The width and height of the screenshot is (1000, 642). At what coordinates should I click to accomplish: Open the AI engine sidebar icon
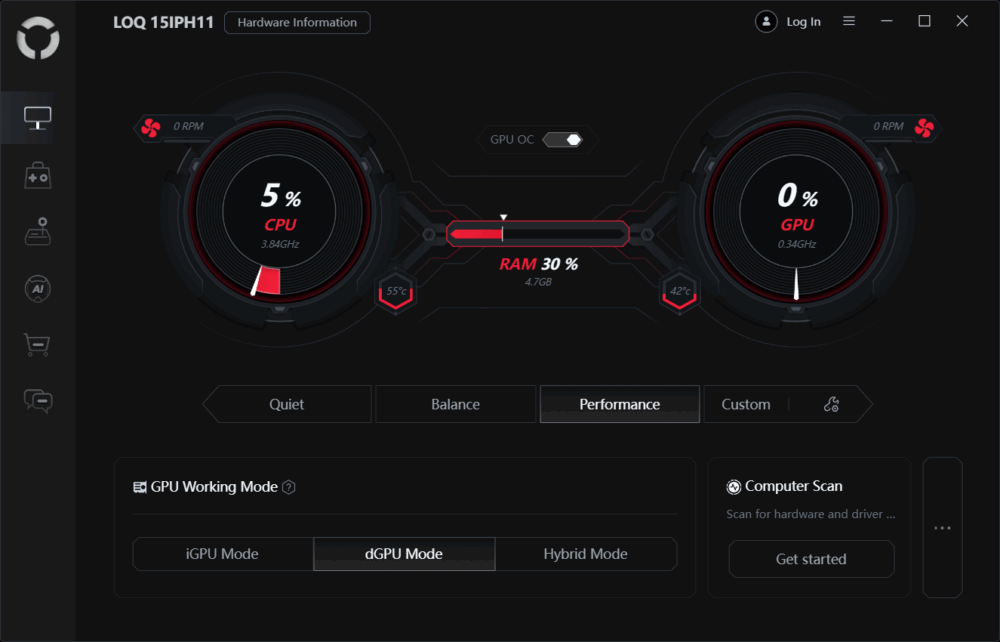click(38, 289)
